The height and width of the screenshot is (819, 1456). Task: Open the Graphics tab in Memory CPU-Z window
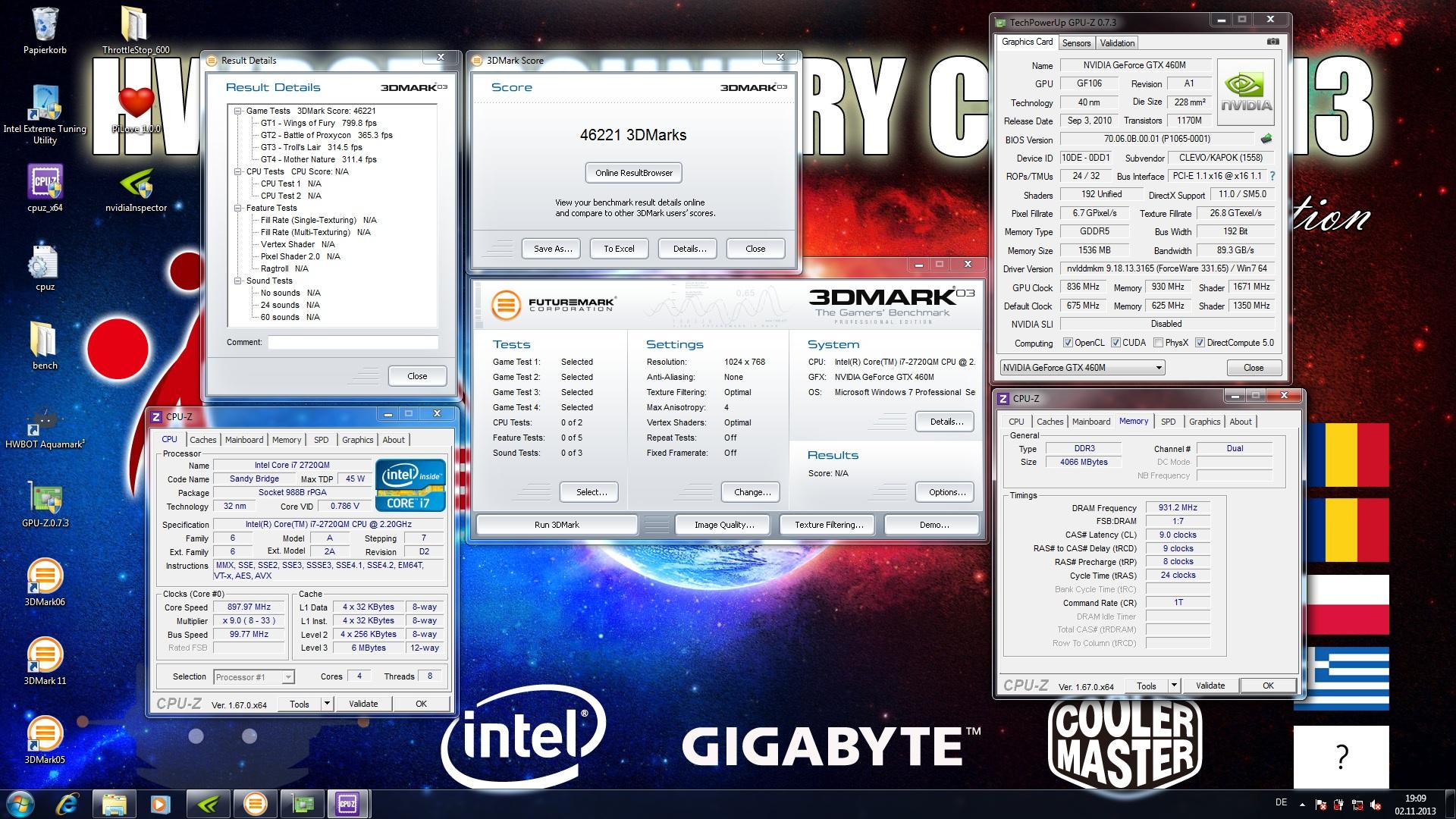tap(1204, 422)
